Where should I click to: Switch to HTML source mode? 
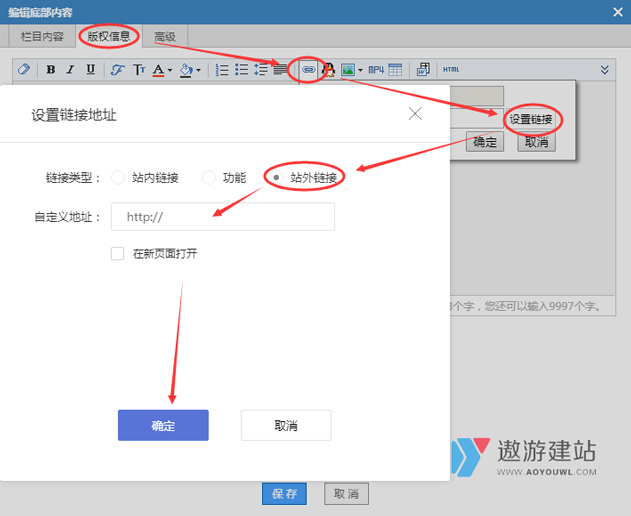coord(451,70)
